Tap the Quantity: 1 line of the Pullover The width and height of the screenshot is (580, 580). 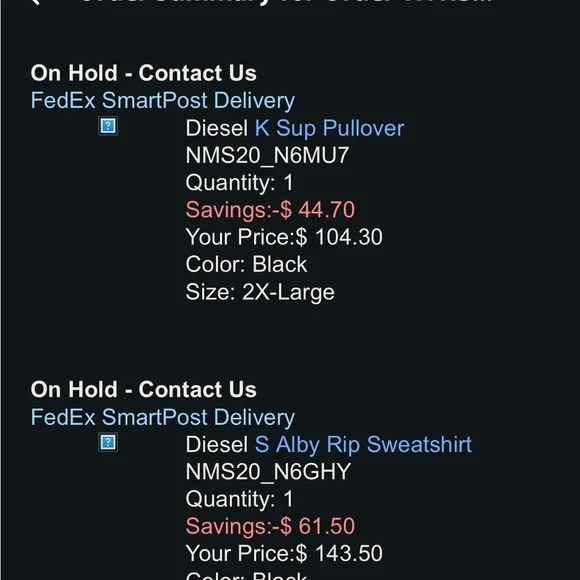[x=239, y=183]
